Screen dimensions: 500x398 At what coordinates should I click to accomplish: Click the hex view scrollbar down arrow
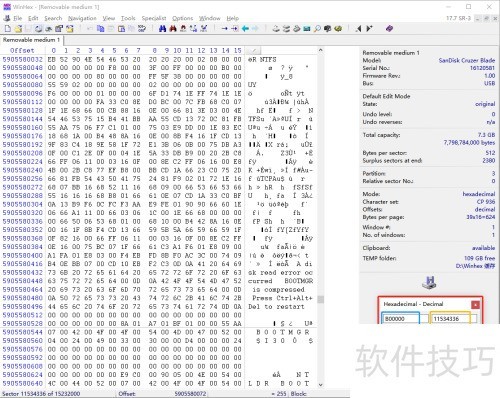click(320, 385)
